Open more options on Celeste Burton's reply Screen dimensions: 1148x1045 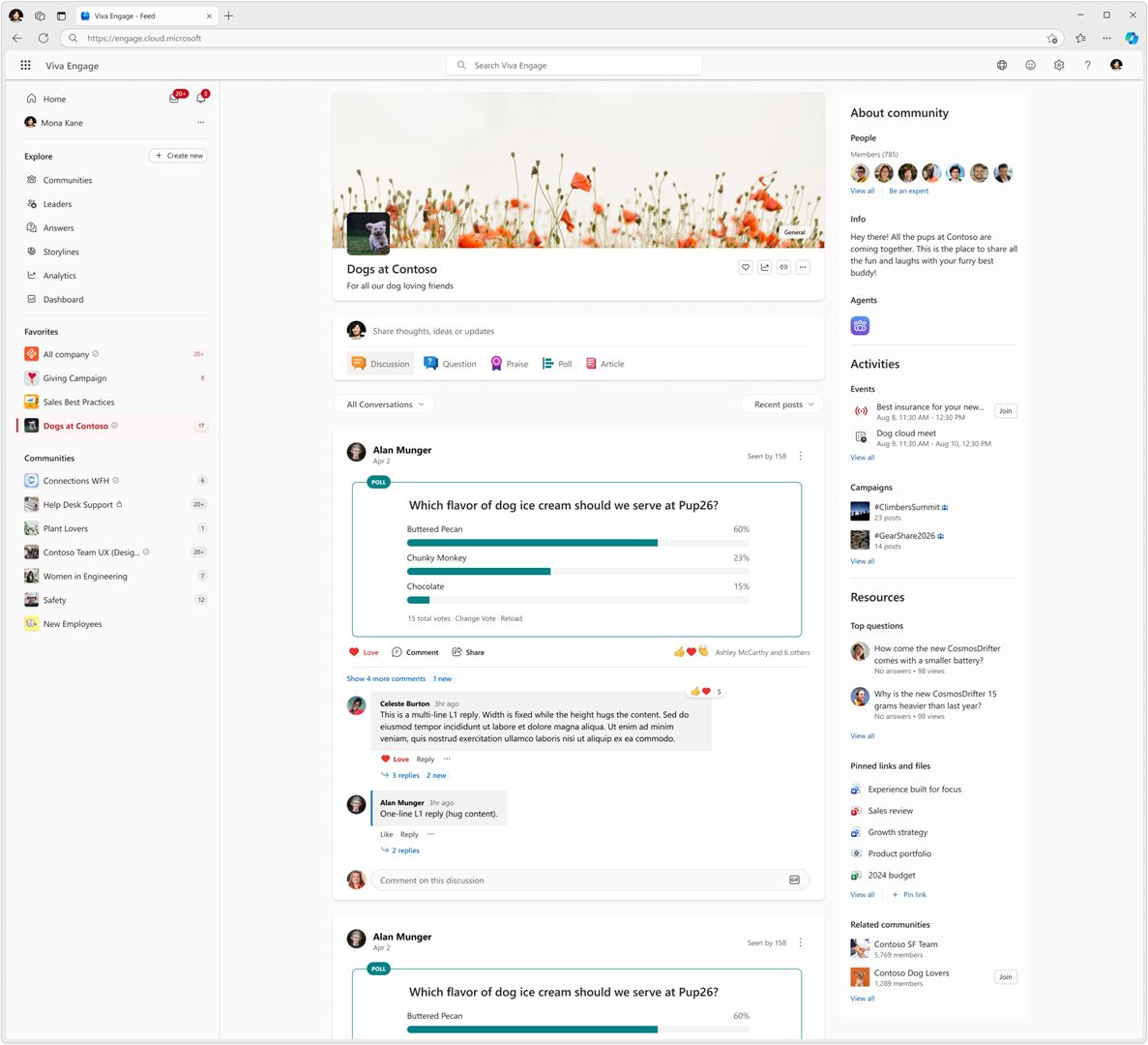pos(447,760)
